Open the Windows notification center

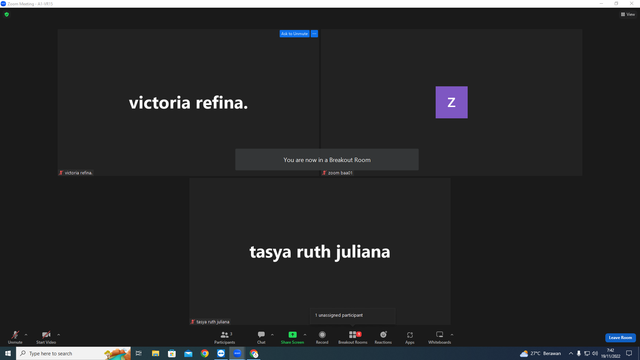tap(629, 353)
